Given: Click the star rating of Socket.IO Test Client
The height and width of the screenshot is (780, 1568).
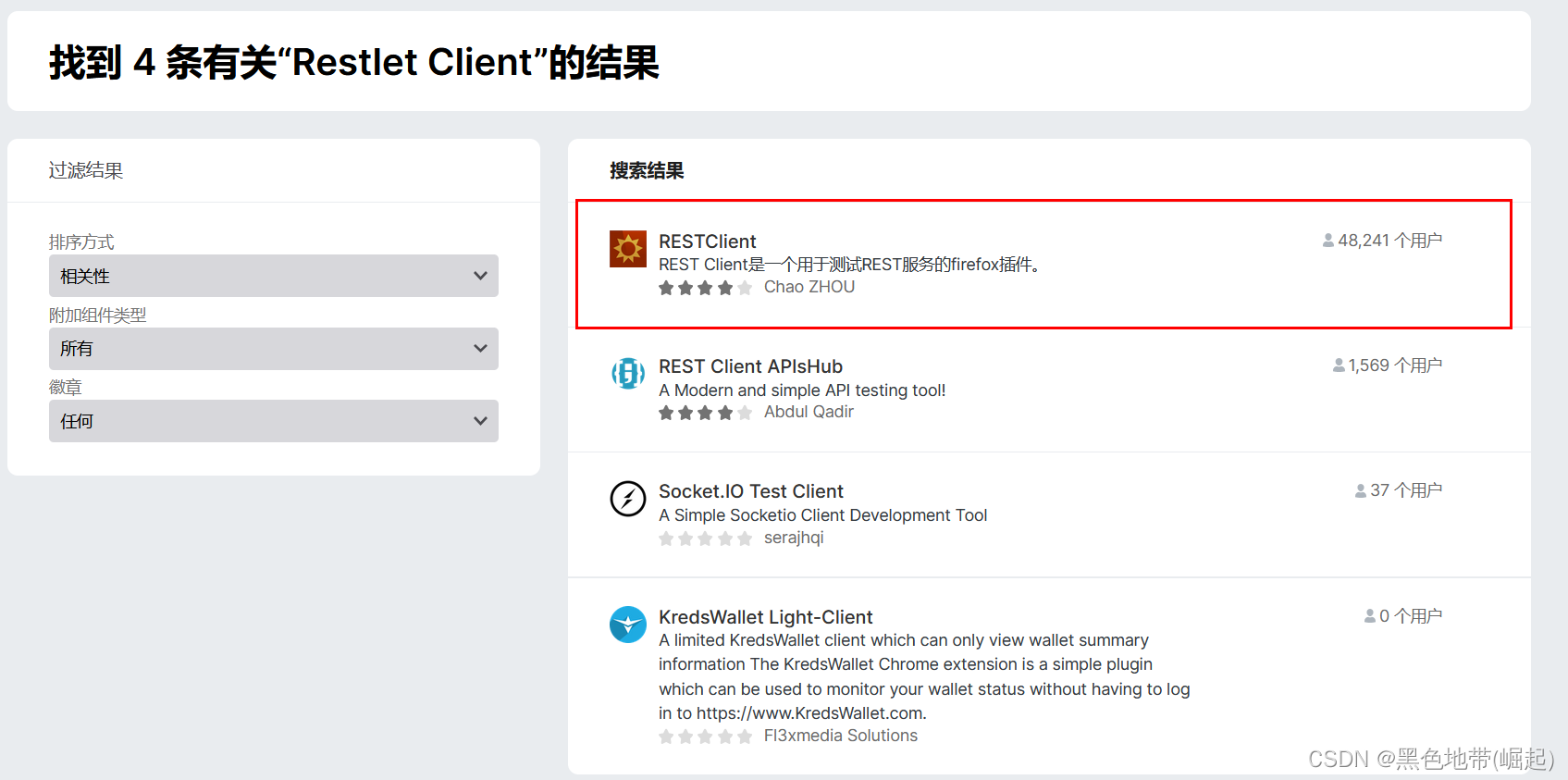Looking at the screenshot, I should (705, 539).
